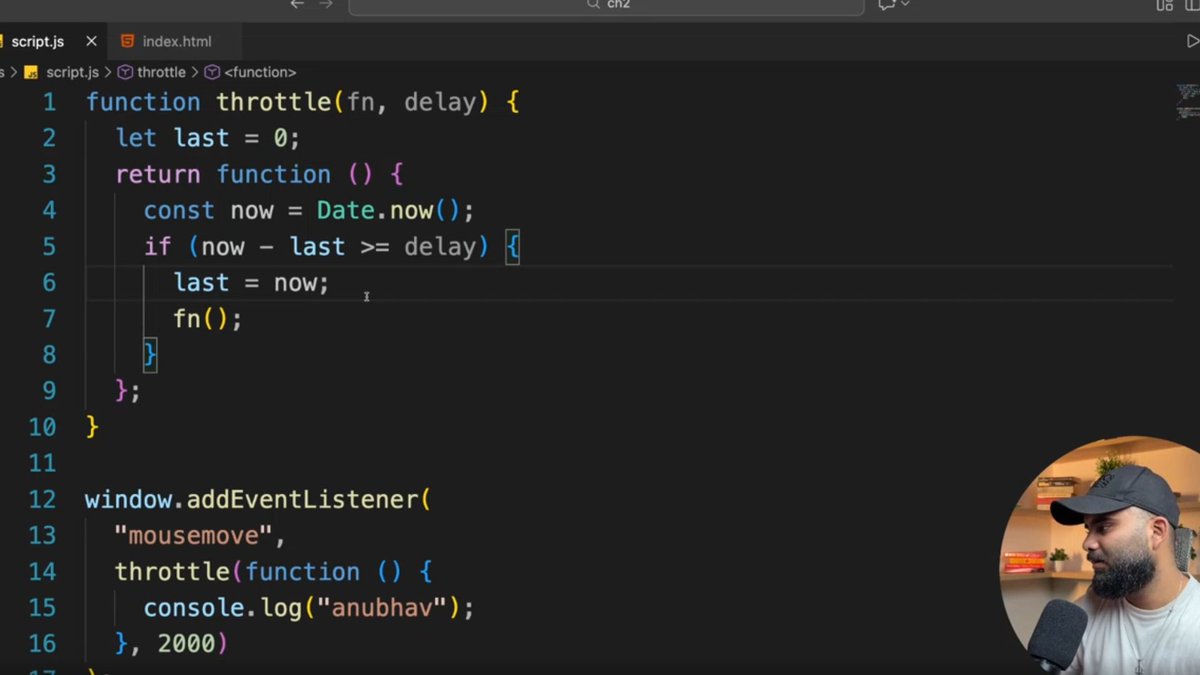Go back with the left navigation arrow
The width and height of the screenshot is (1200, 675).
pyautogui.click(x=297, y=4)
